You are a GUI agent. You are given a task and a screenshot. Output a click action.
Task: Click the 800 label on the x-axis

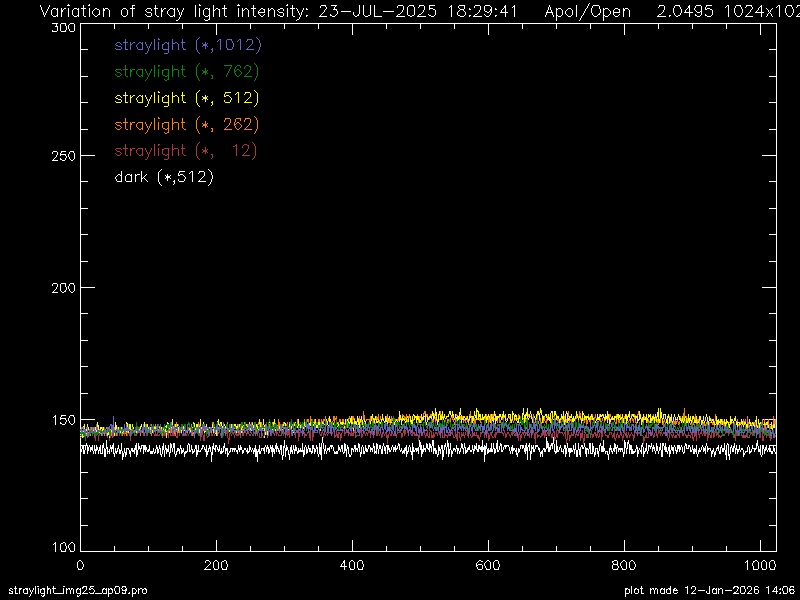(624, 565)
